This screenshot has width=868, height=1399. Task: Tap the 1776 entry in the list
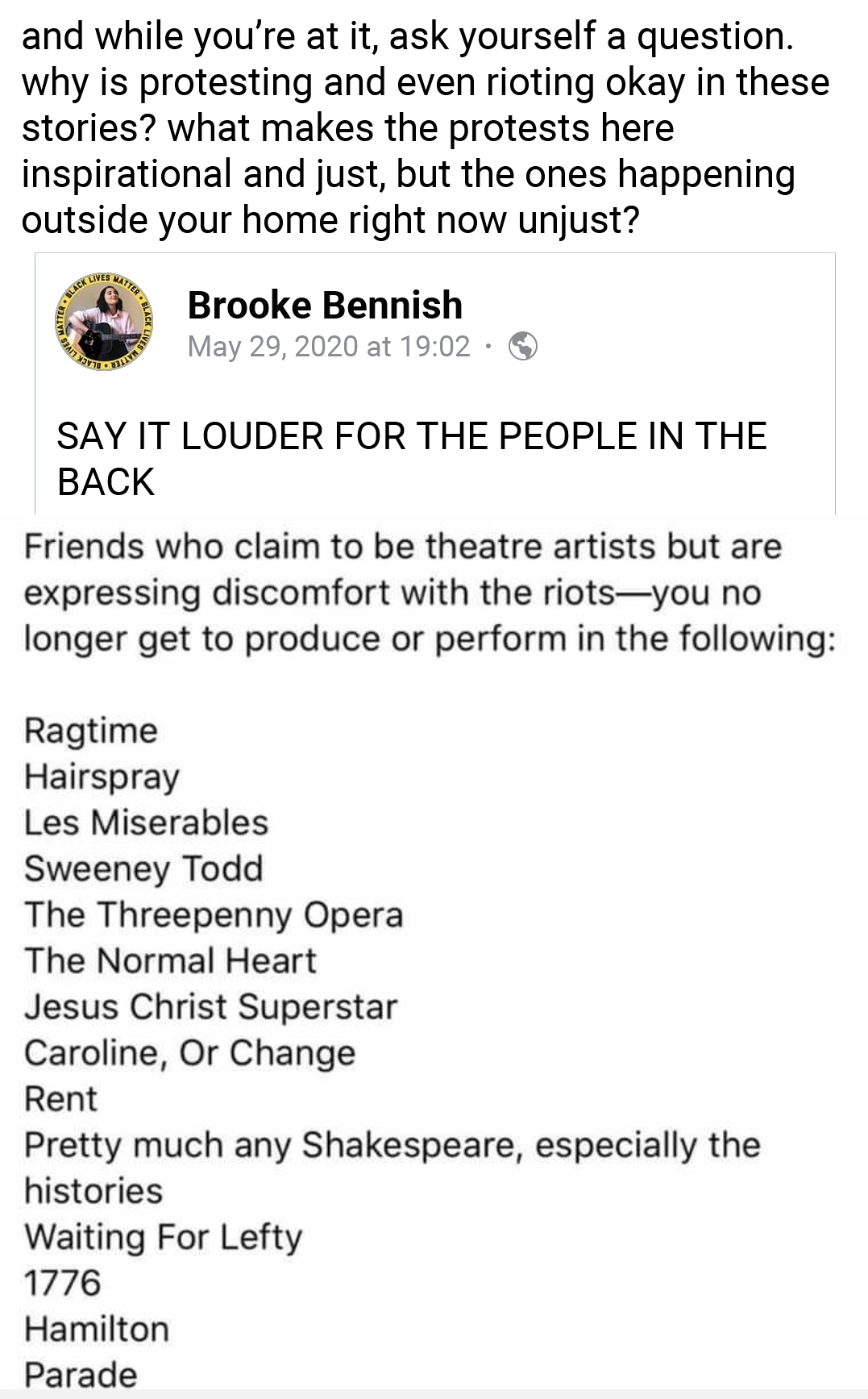[x=62, y=1282]
